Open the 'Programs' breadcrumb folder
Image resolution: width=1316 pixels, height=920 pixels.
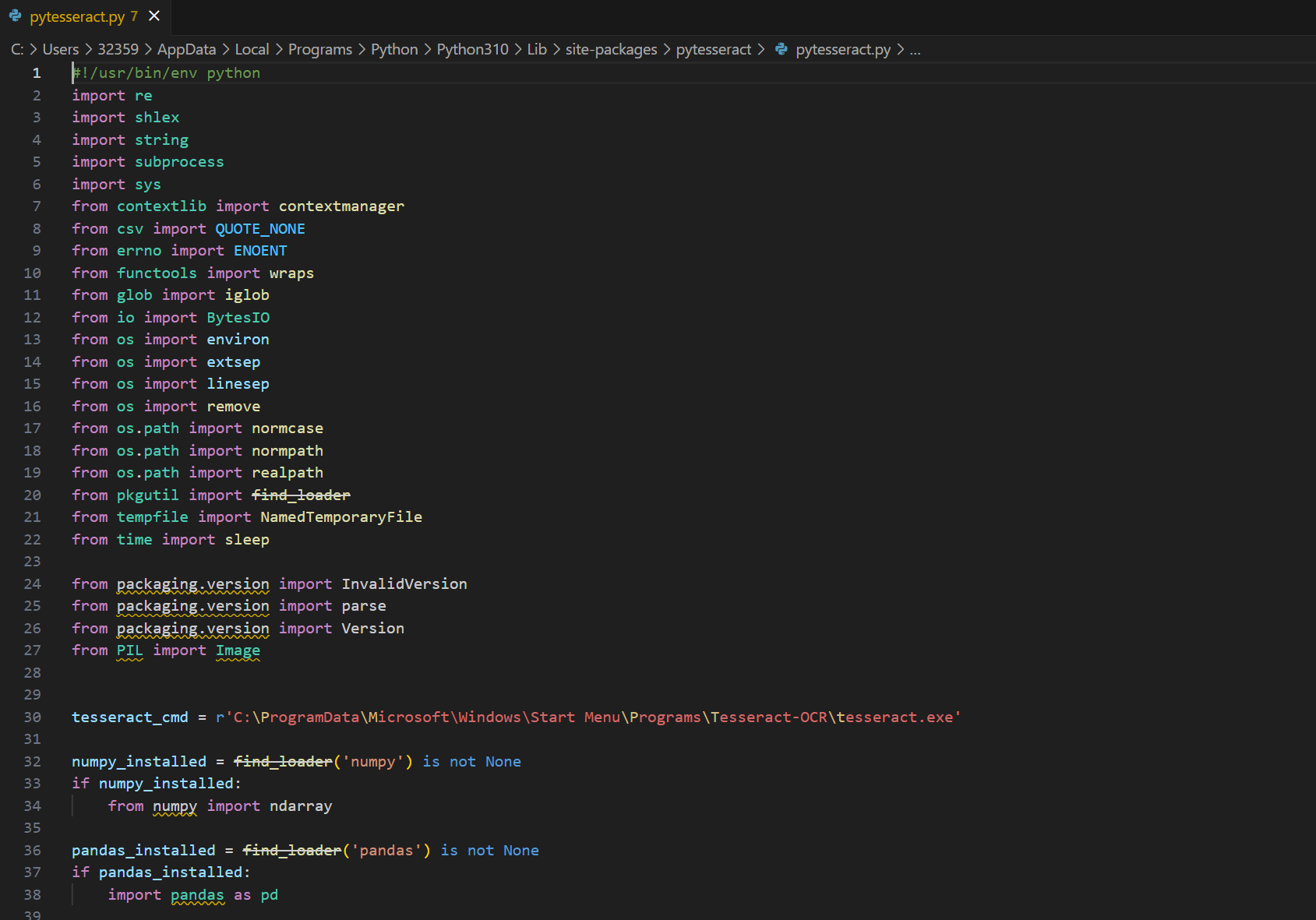tap(320, 49)
